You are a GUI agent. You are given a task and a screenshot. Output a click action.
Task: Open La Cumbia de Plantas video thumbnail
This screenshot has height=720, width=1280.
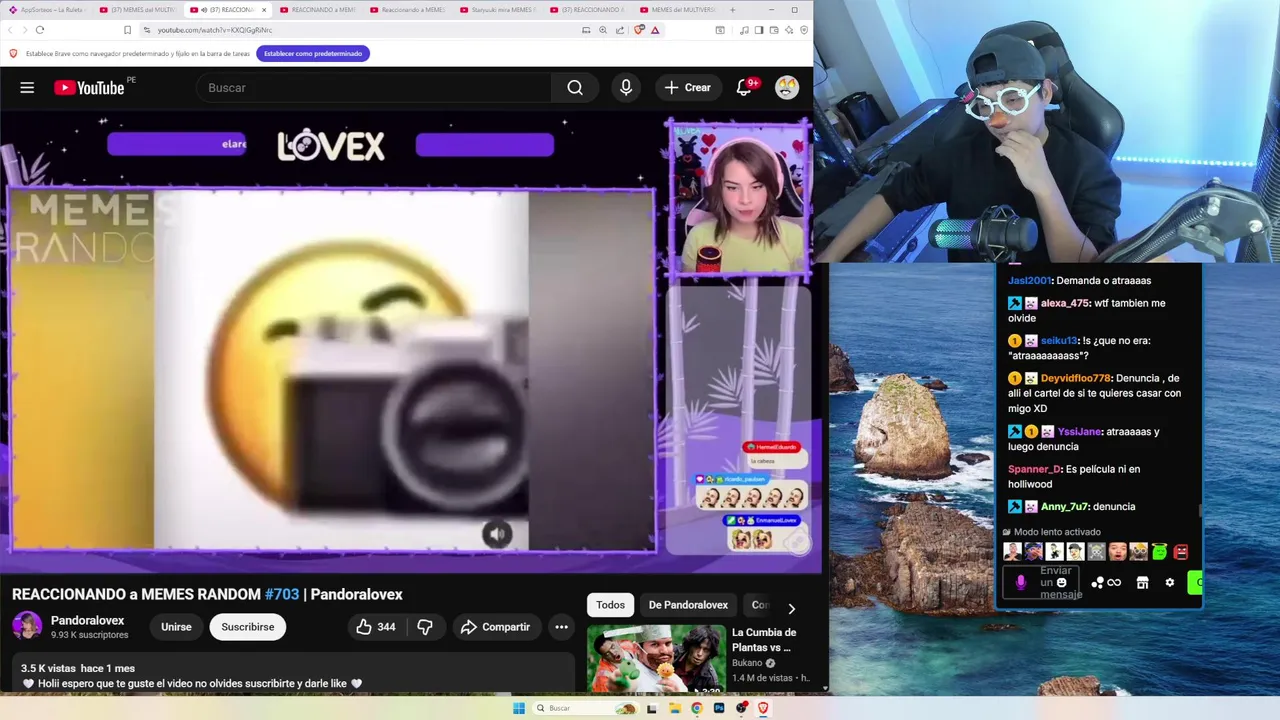[x=656, y=659]
